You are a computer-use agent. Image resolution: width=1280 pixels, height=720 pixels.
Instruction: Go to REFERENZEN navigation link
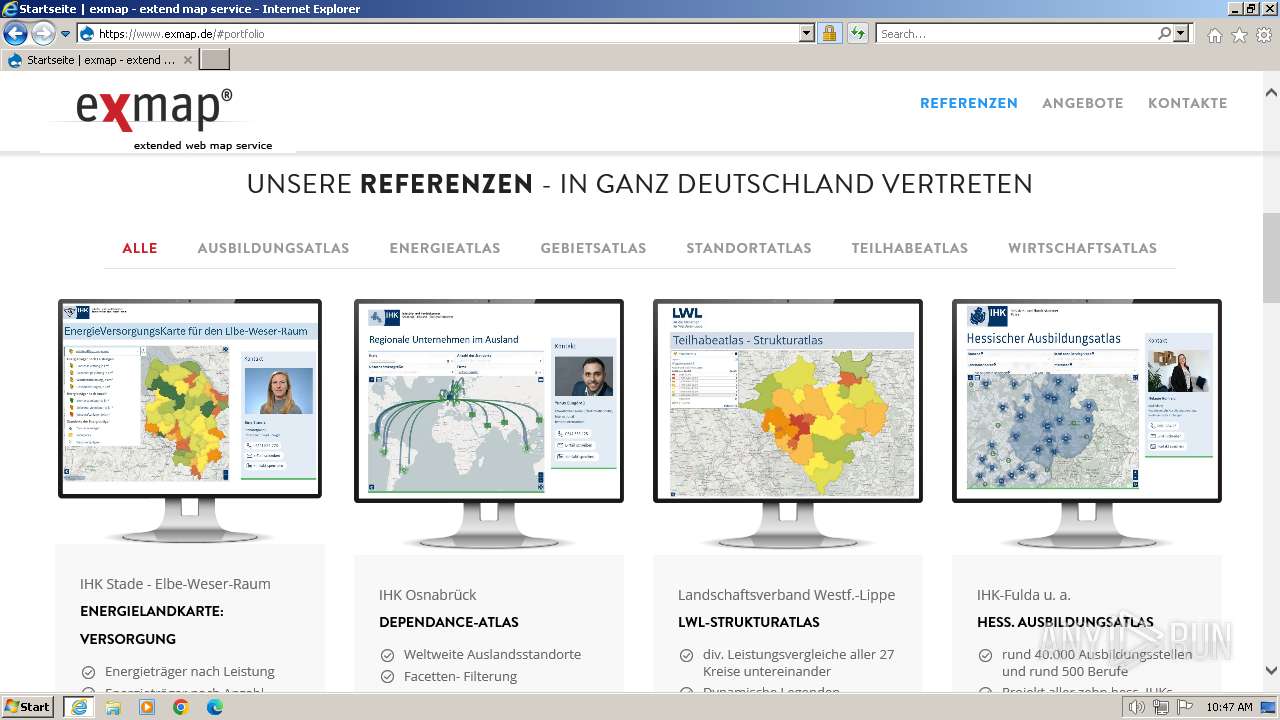969,103
